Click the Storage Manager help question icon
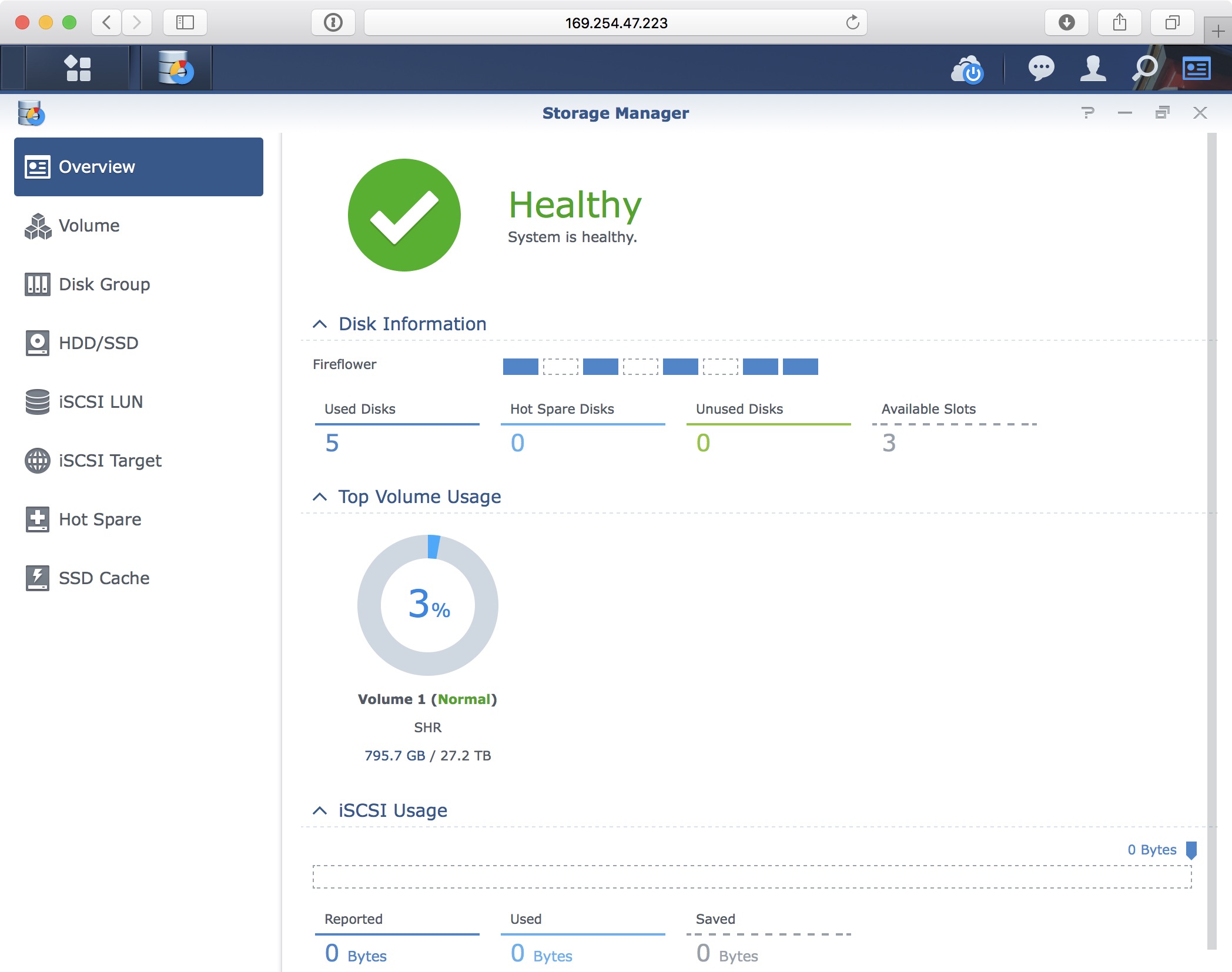 coord(1087,113)
